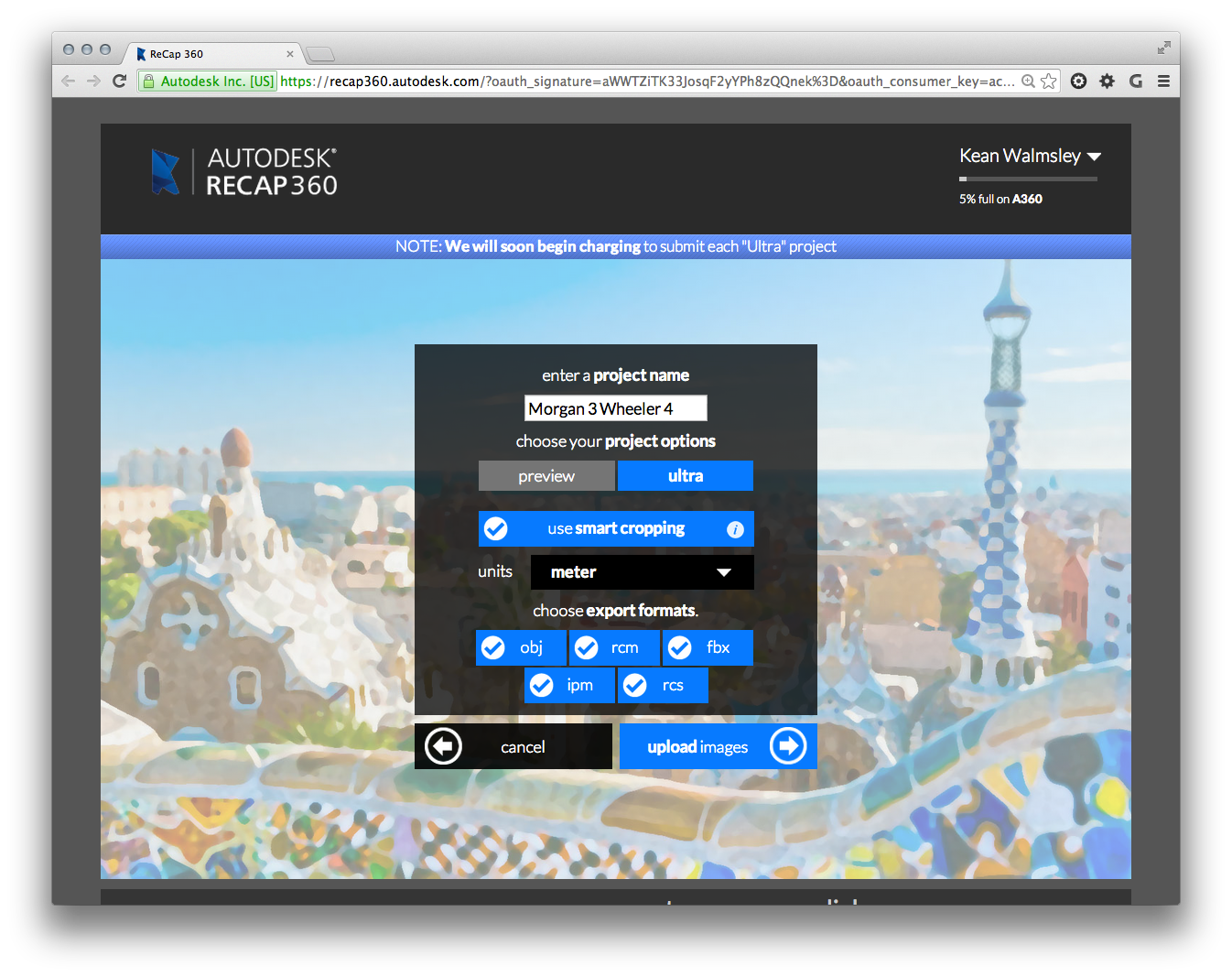Open Chrome hamburger menu icon
Viewport: 1232px width, 977px height.
click(x=1163, y=81)
